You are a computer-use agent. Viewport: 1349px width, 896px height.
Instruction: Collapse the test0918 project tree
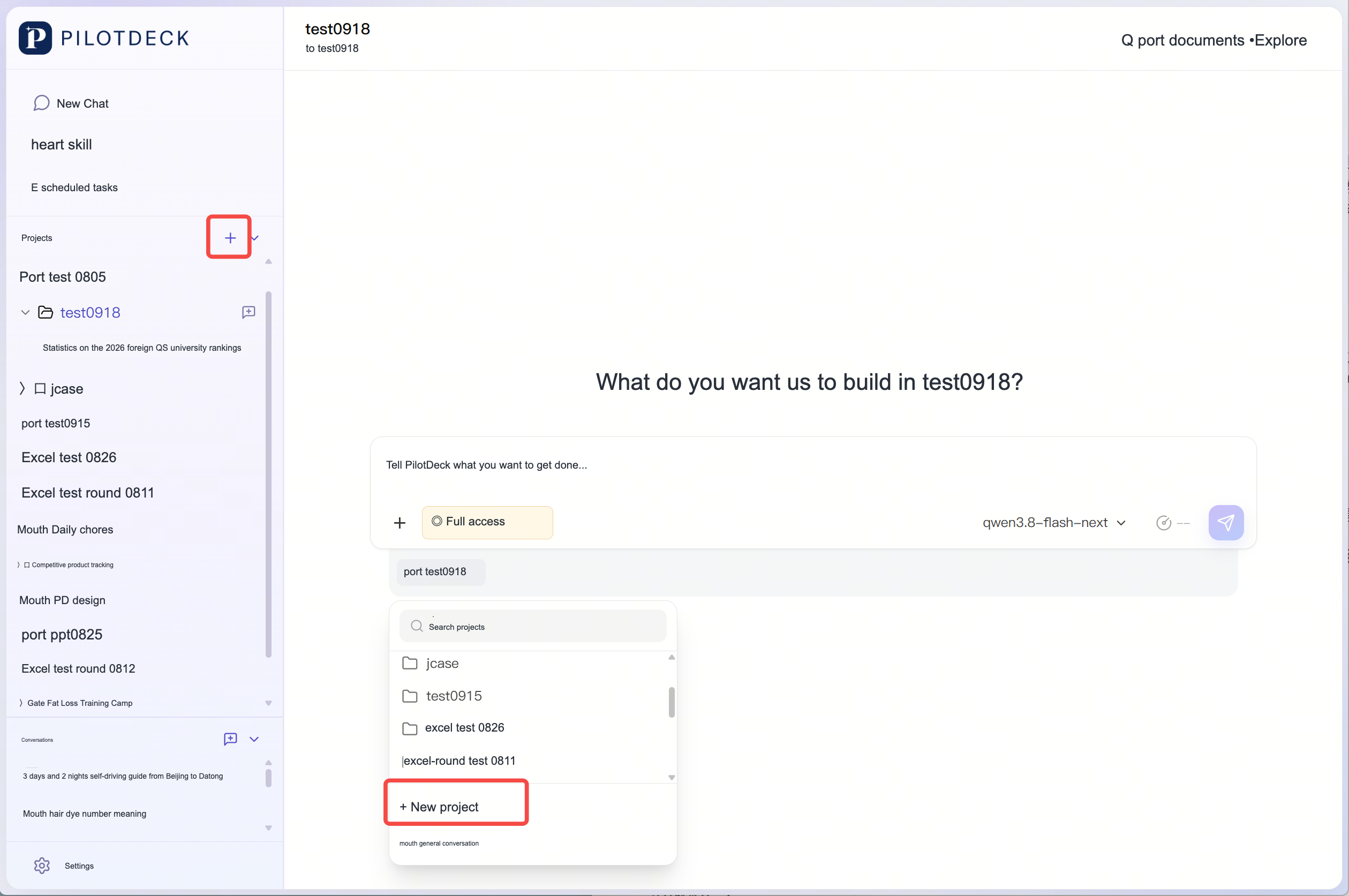coord(25,313)
